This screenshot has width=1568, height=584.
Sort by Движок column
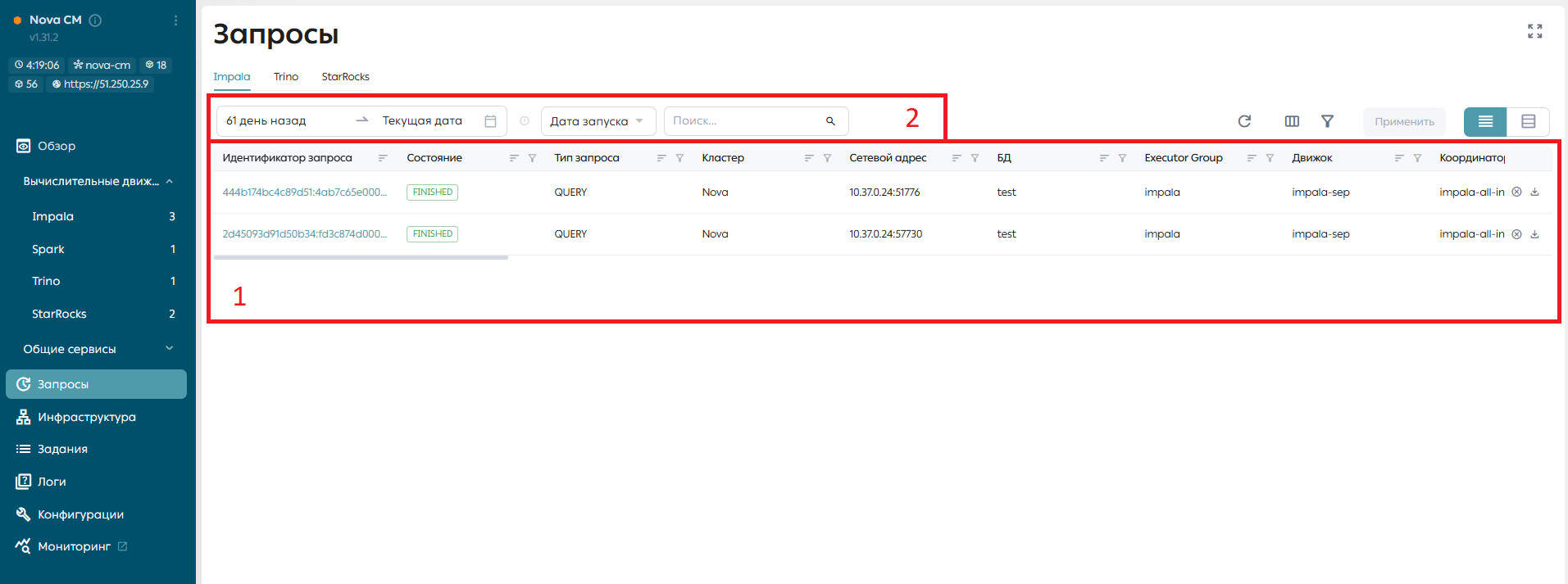click(x=1399, y=158)
